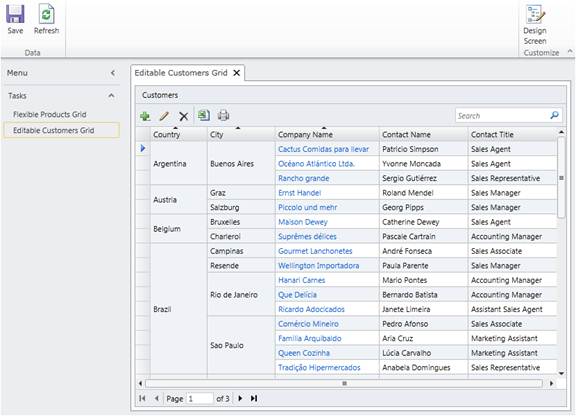Viewport: 576px width, 416px height.
Task: Click the search magnifier icon
Action: [x=554, y=115]
